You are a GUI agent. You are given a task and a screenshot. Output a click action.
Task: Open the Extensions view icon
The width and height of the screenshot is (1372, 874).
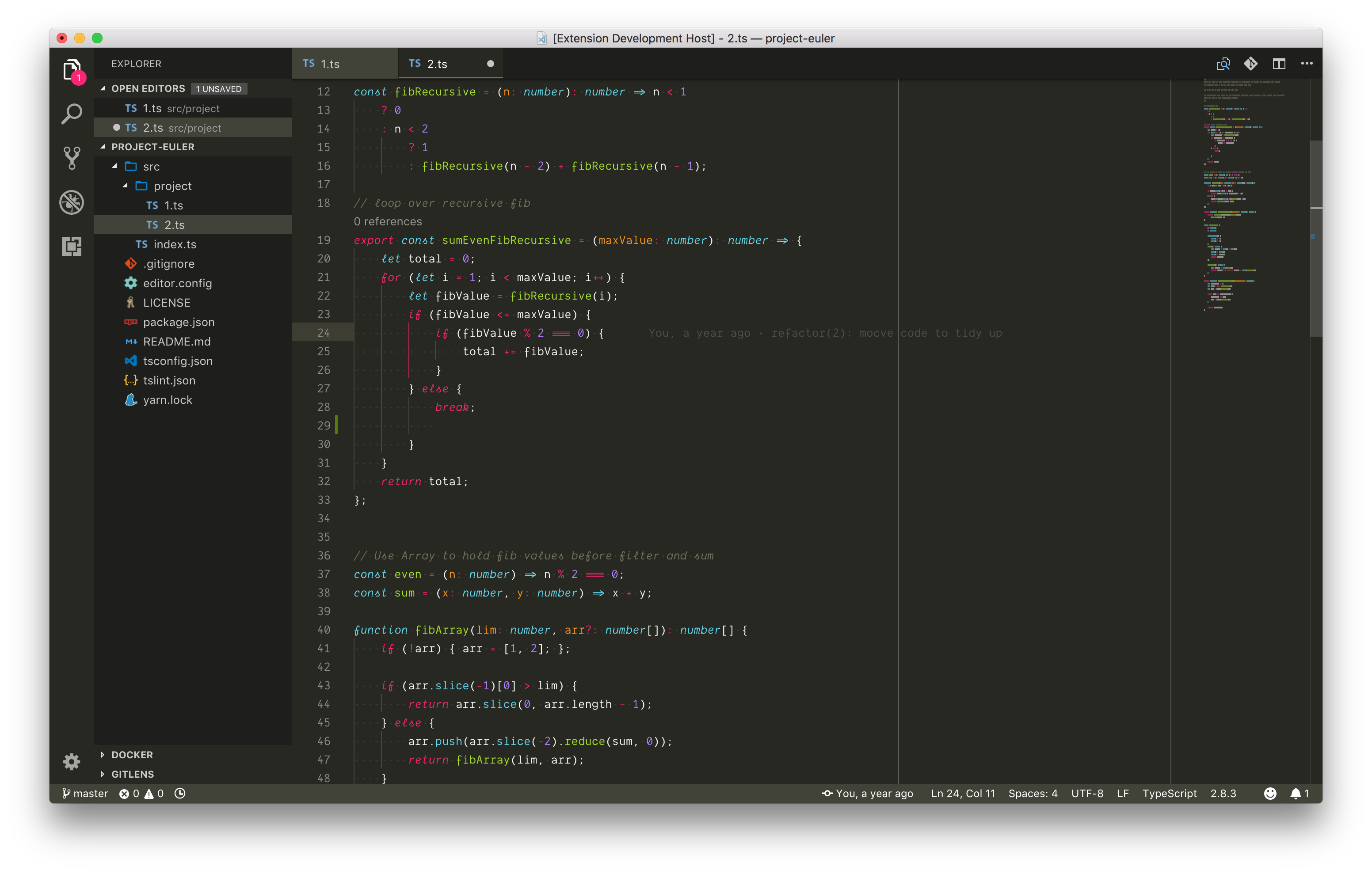71,247
